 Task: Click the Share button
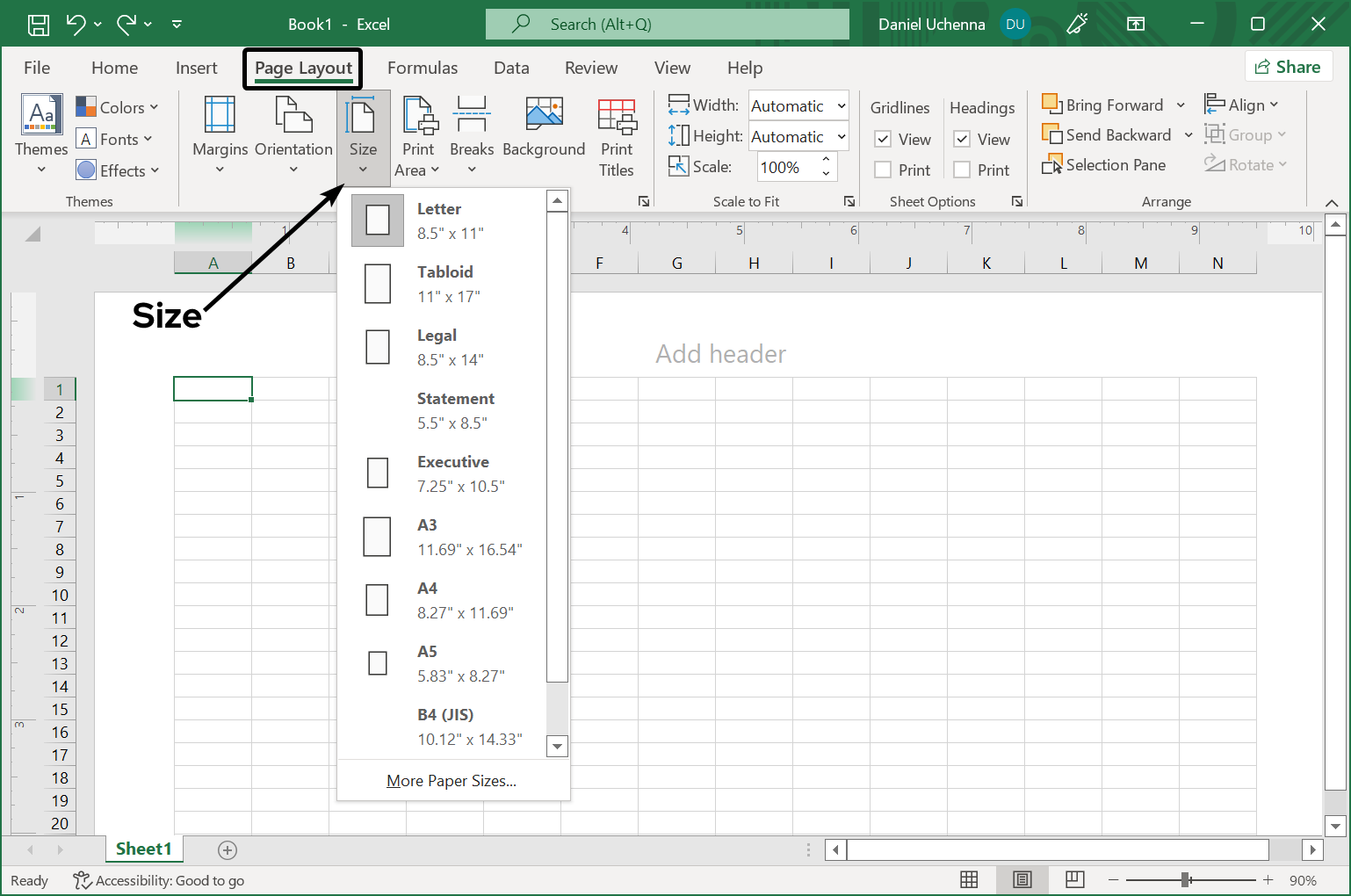[1288, 67]
